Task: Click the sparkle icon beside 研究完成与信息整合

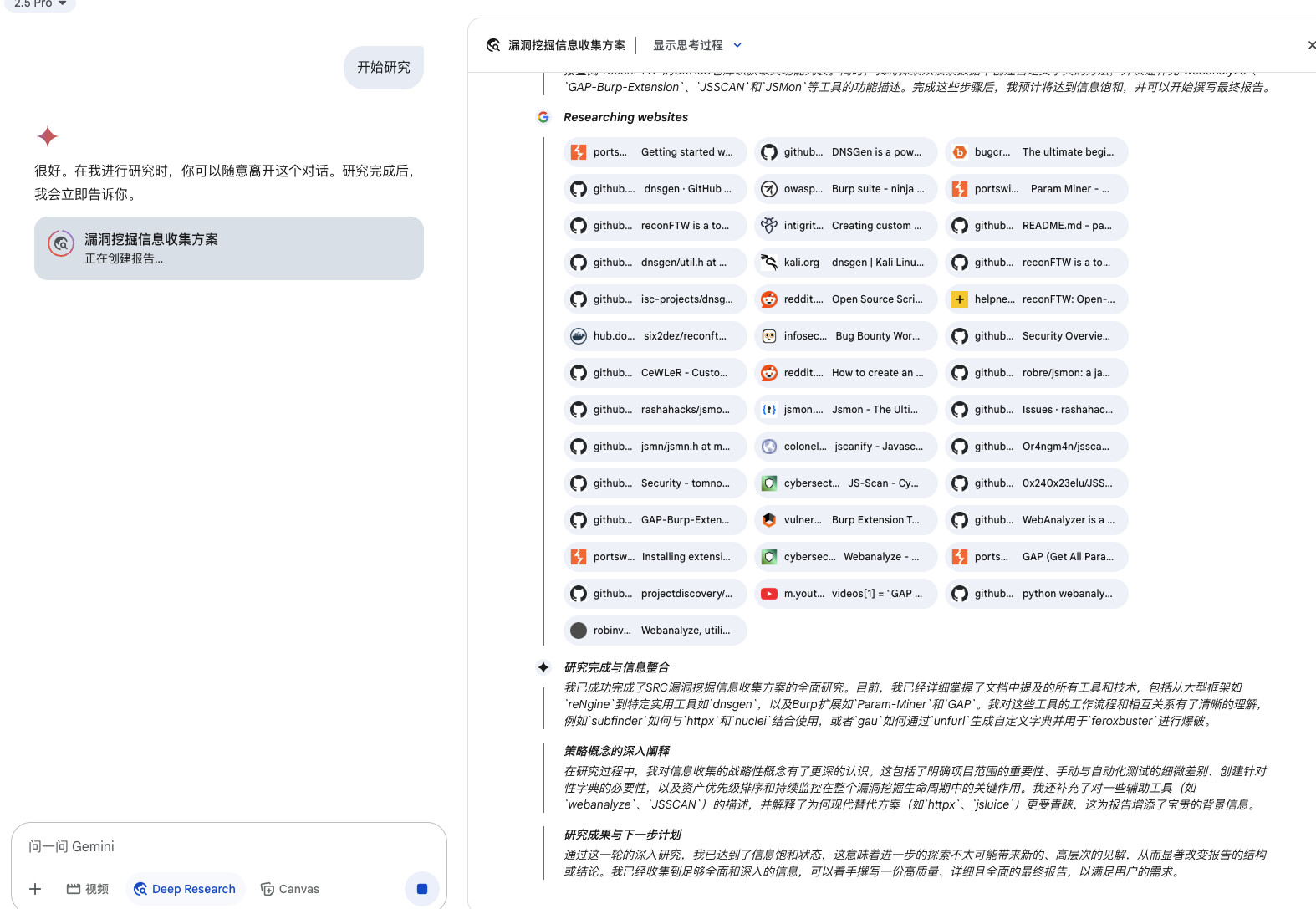Action: click(x=543, y=667)
